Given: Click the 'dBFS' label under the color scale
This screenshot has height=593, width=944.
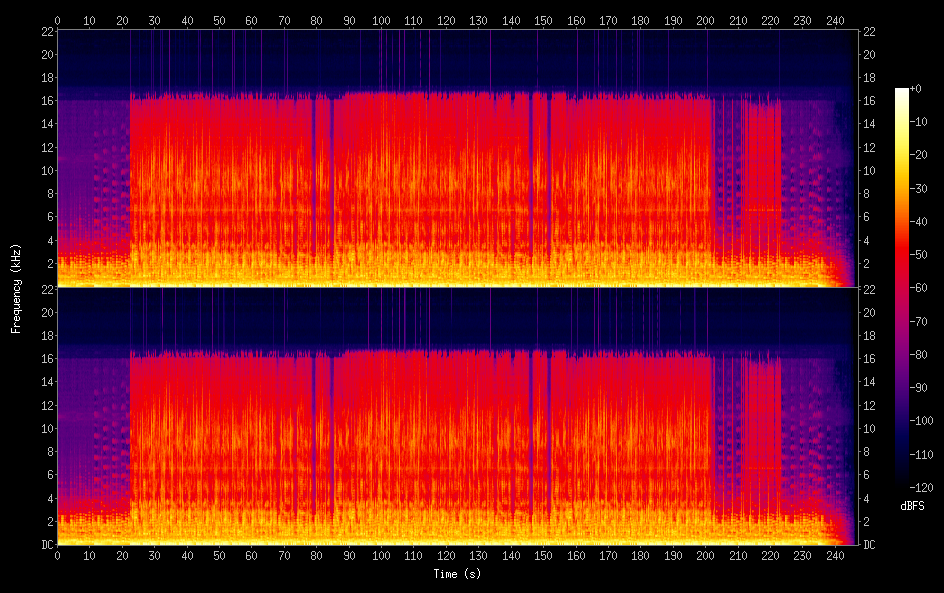Looking at the screenshot, I should click(912, 506).
